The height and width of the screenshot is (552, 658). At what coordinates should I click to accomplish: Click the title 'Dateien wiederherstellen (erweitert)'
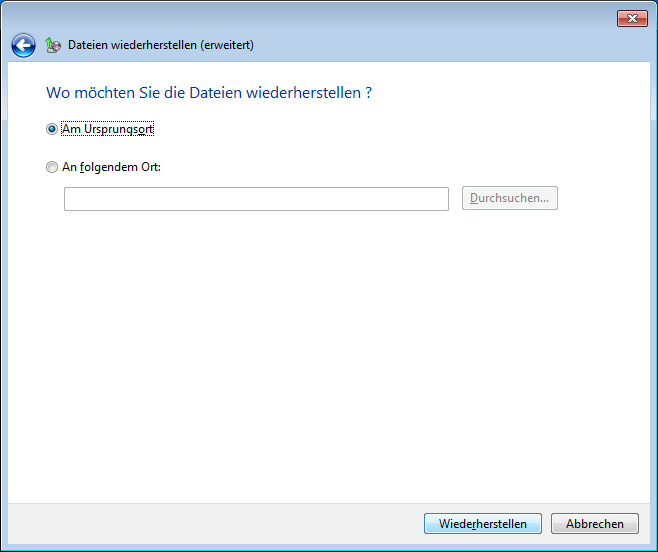coord(160,45)
